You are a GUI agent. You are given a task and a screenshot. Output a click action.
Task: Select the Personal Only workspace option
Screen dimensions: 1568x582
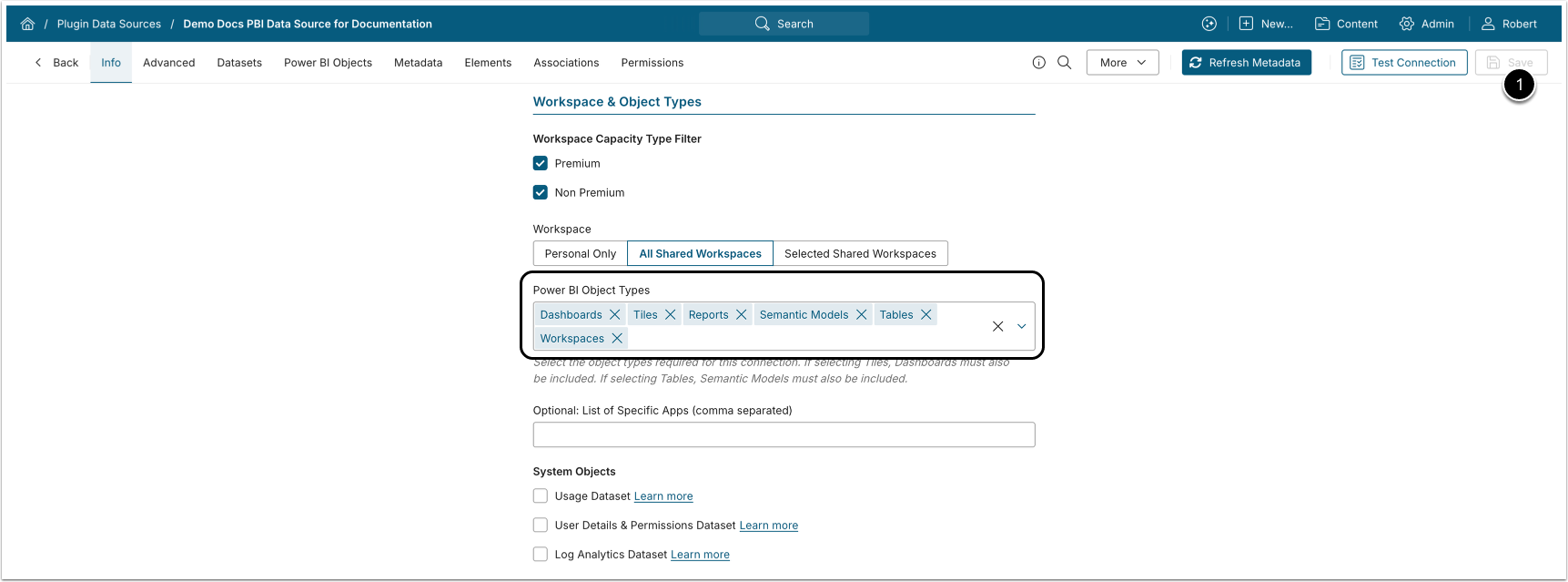pos(580,254)
